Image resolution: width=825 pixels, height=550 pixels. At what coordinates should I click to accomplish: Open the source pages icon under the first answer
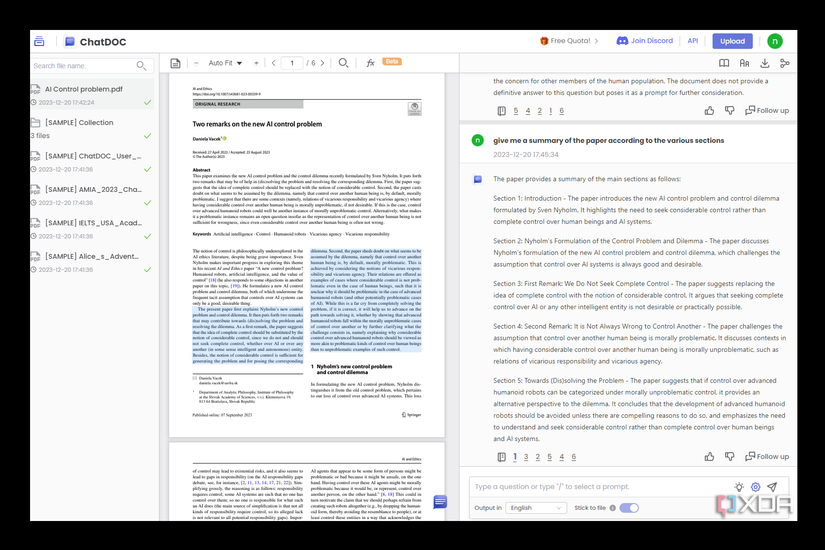501,111
